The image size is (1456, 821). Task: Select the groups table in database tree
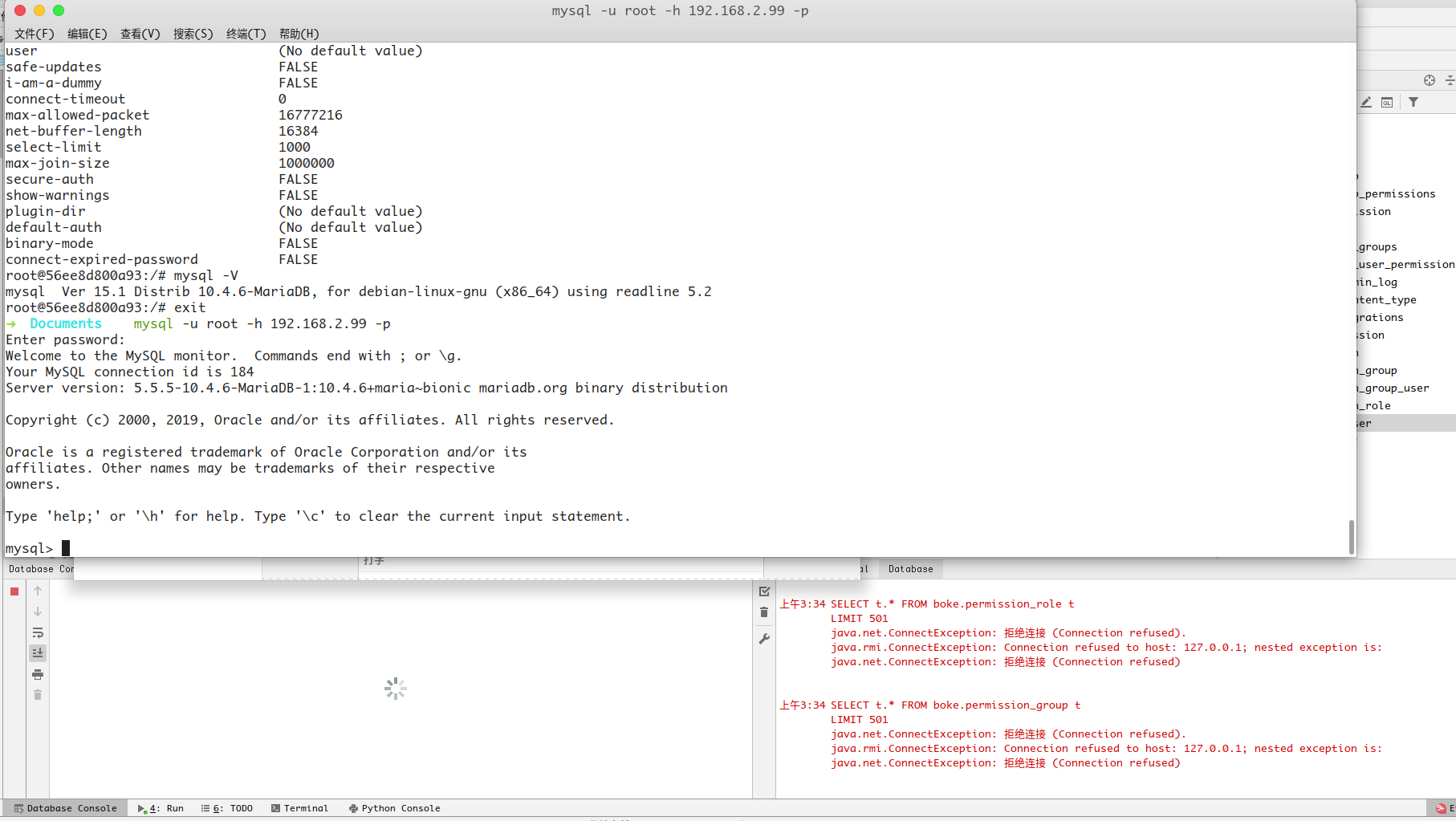click(x=1377, y=246)
